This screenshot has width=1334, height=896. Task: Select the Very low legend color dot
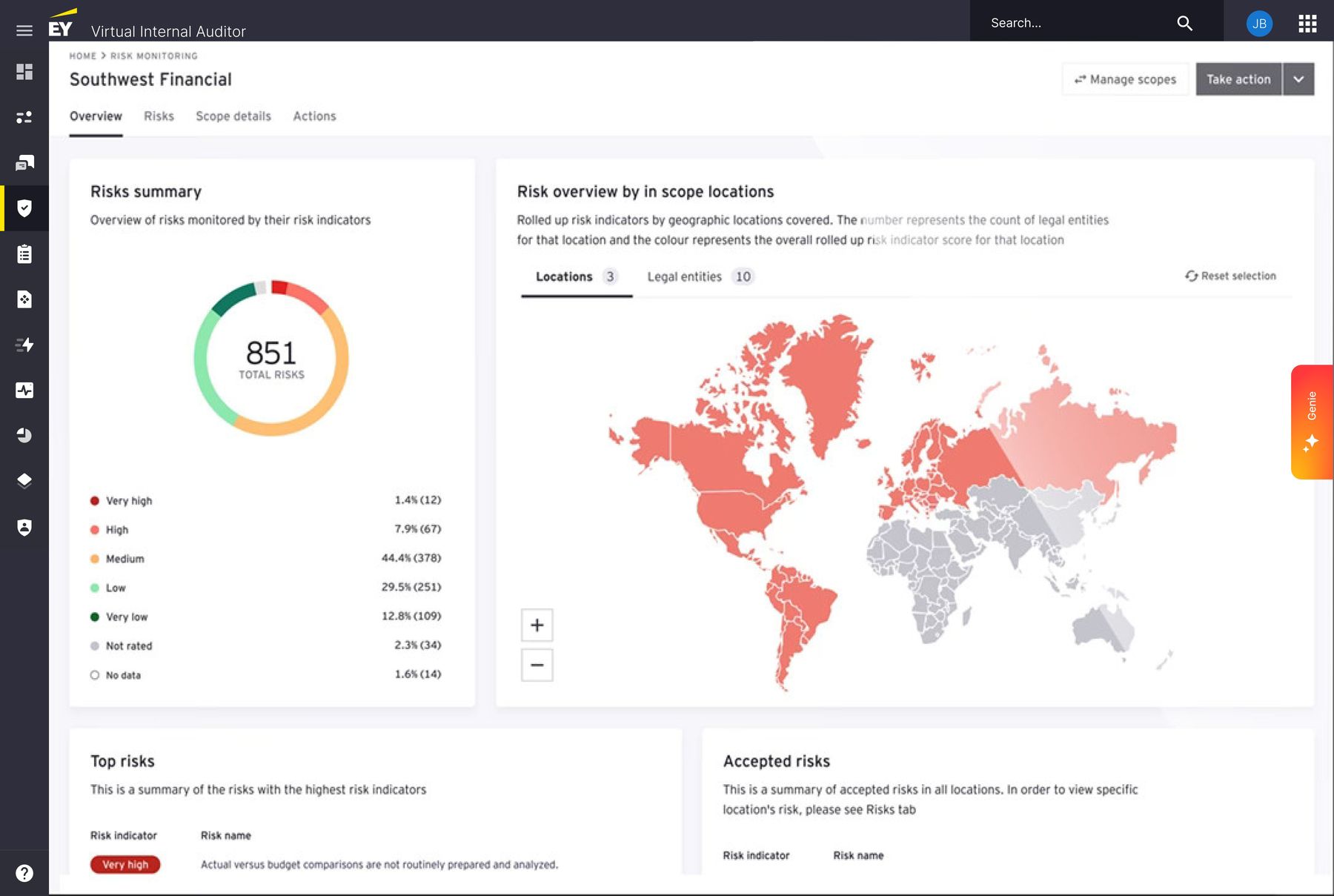94,617
